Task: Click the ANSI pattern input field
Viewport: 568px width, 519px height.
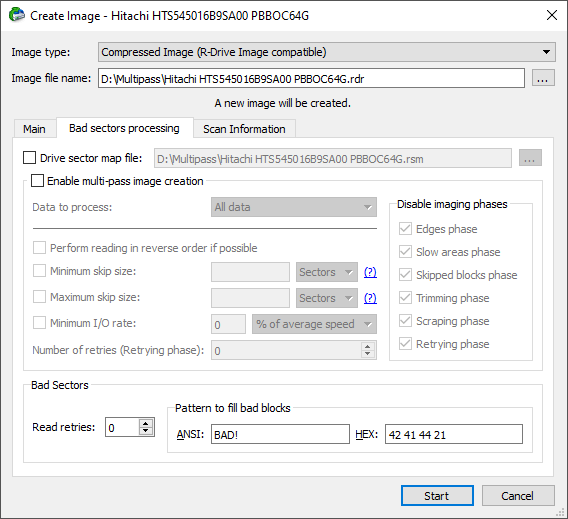Action: click(280, 434)
